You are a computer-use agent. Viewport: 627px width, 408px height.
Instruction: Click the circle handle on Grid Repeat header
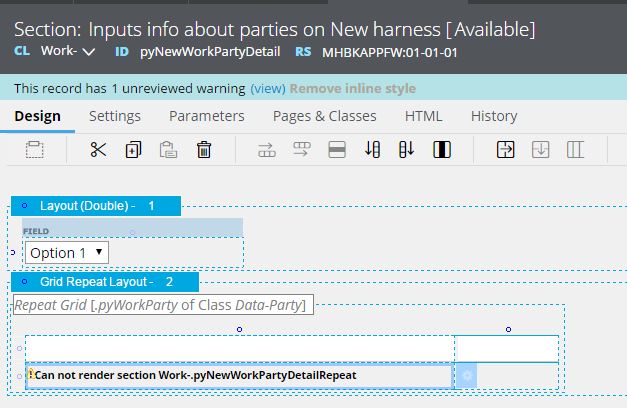tap(24, 282)
